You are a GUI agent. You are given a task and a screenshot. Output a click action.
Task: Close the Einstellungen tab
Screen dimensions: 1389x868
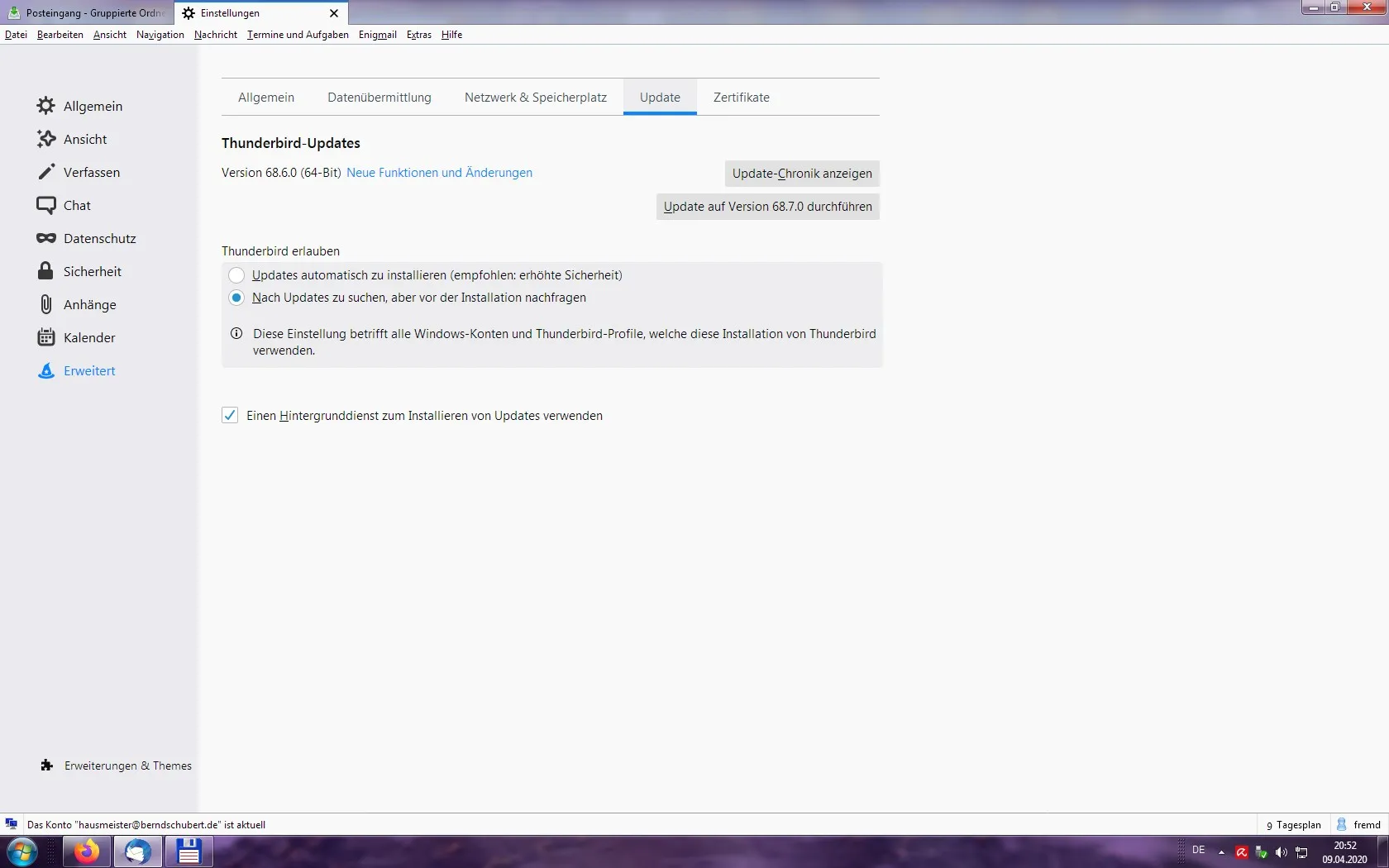[334, 13]
